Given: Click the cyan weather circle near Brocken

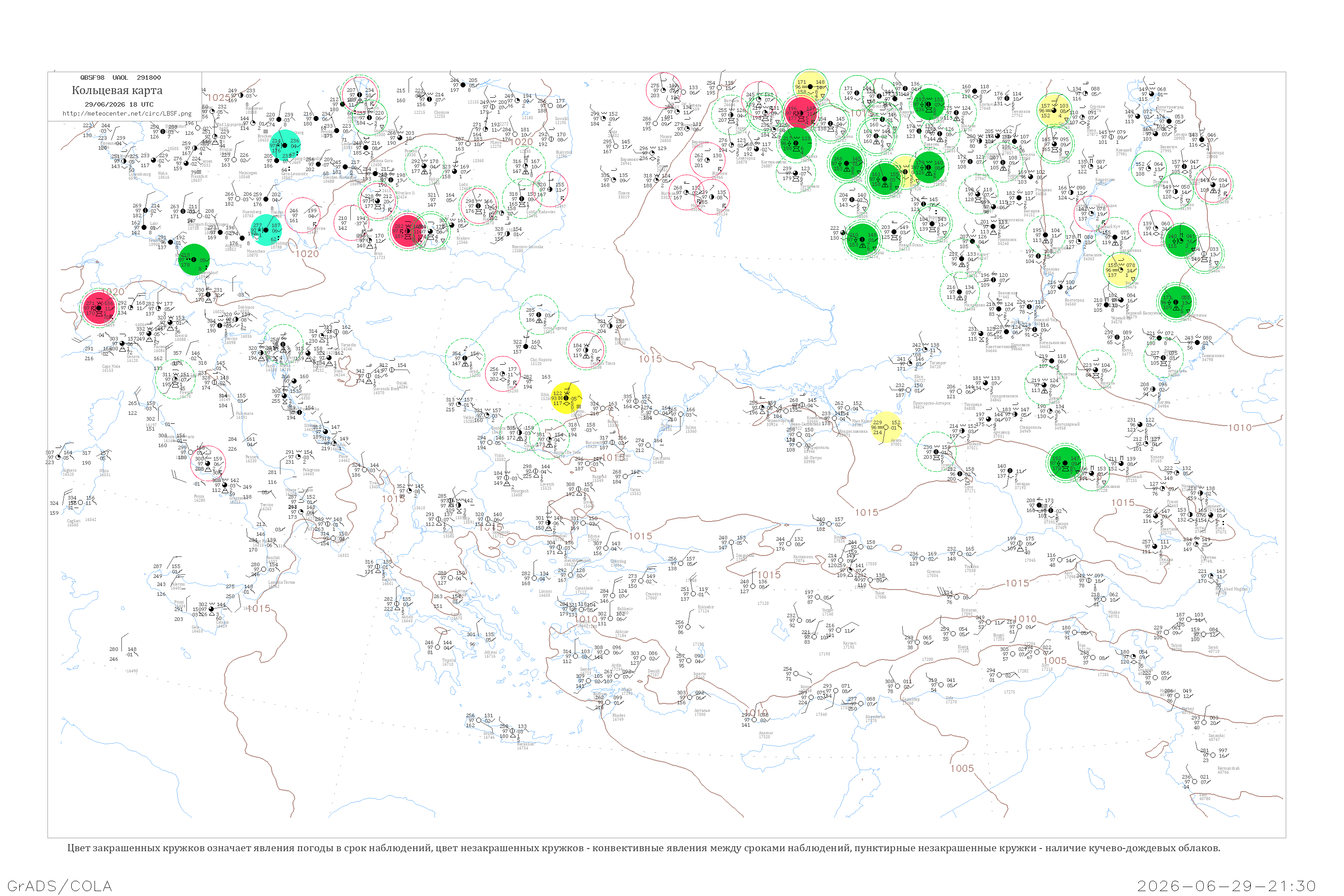Looking at the screenshot, I should tap(285, 145).
